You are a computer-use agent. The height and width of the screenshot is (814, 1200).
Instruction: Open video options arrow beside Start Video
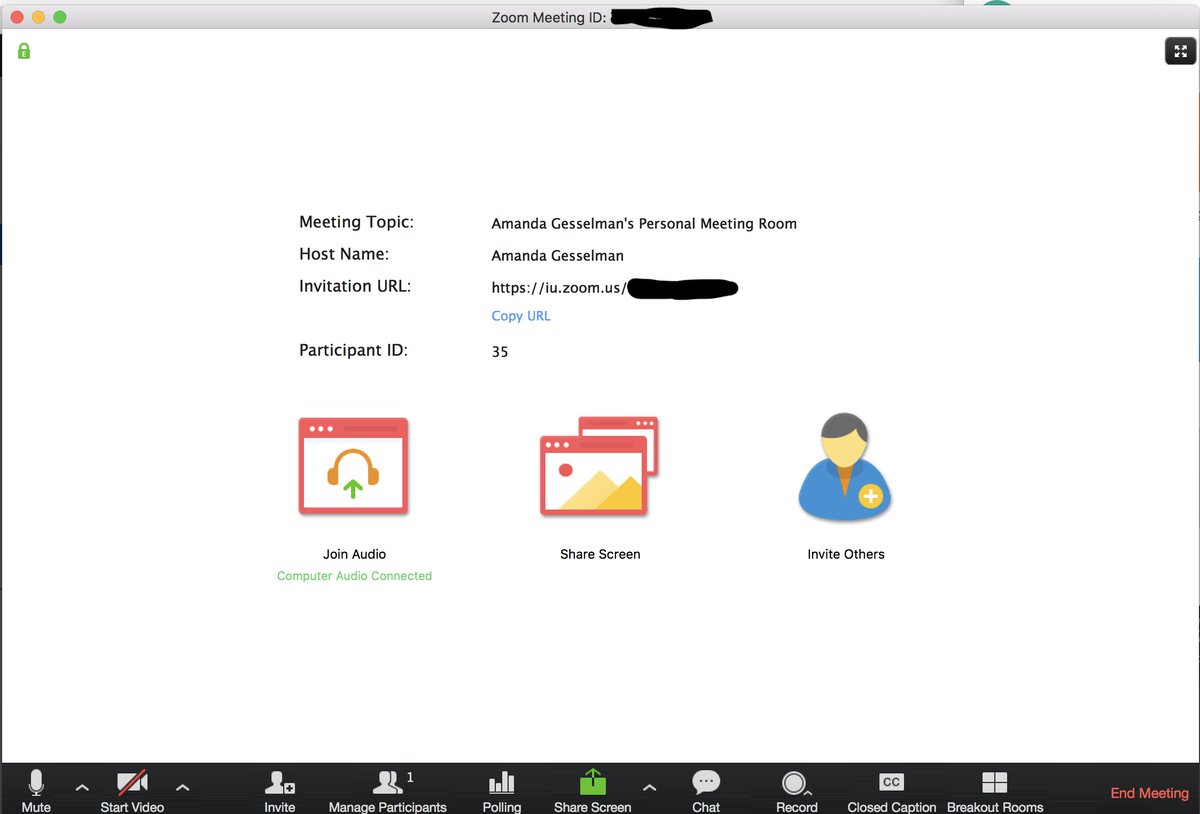tap(183, 787)
